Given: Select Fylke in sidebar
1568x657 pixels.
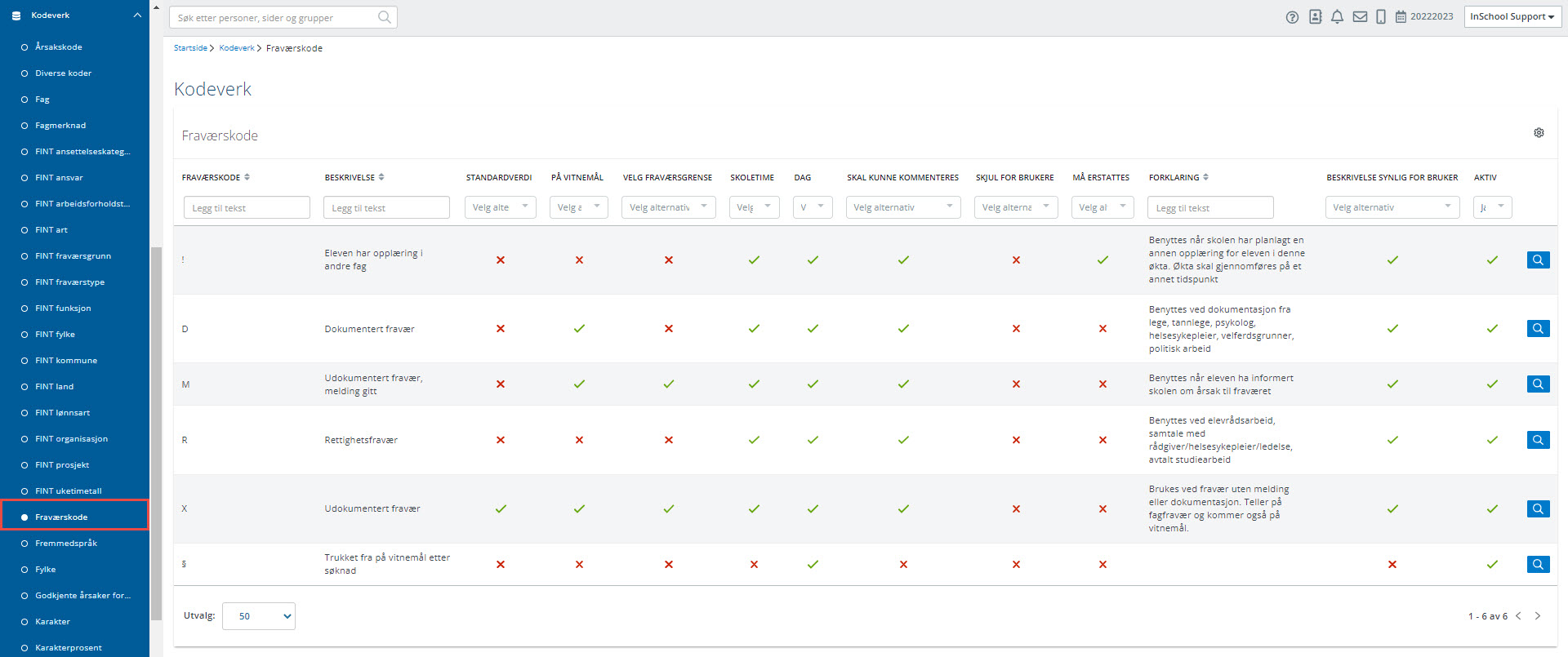Looking at the screenshot, I should tap(45, 570).
